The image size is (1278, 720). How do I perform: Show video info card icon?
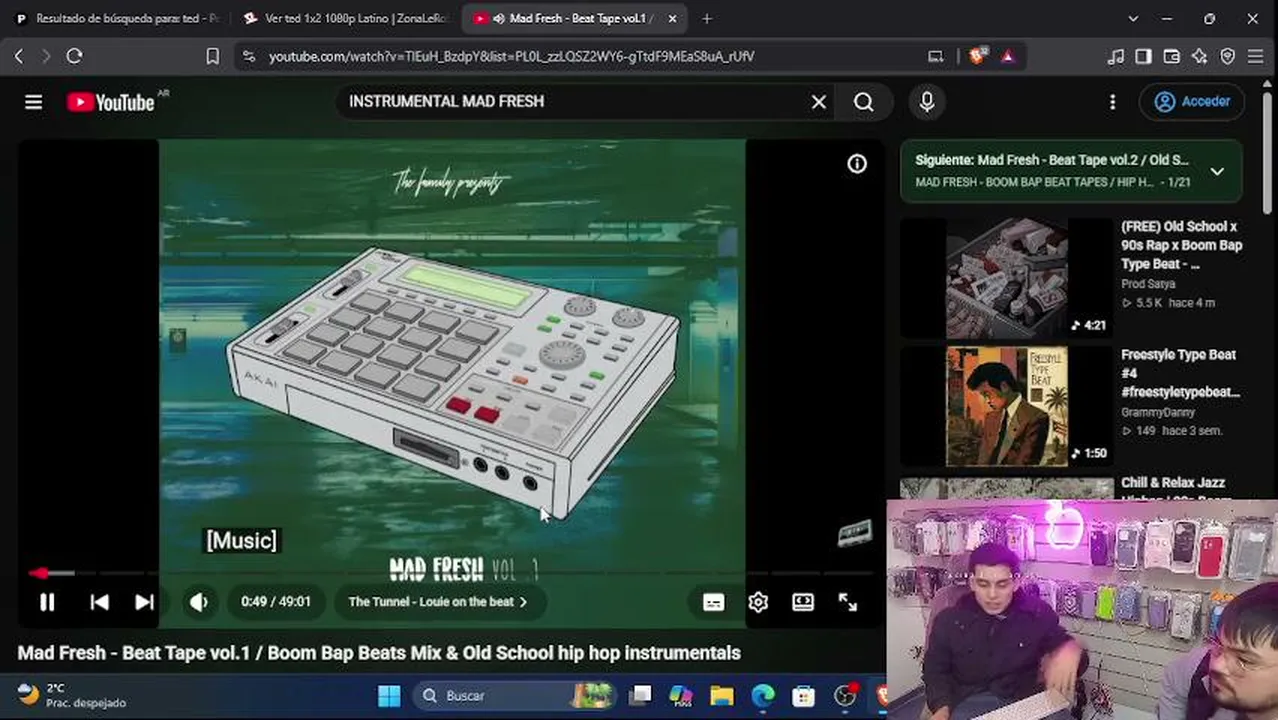click(857, 164)
